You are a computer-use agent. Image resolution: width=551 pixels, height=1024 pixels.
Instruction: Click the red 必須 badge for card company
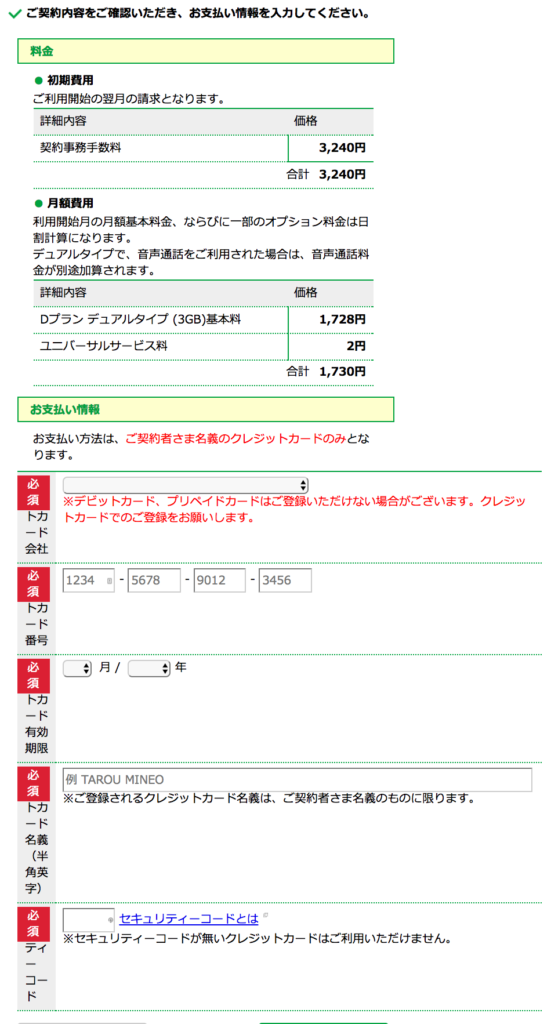[x=33, y=493]
